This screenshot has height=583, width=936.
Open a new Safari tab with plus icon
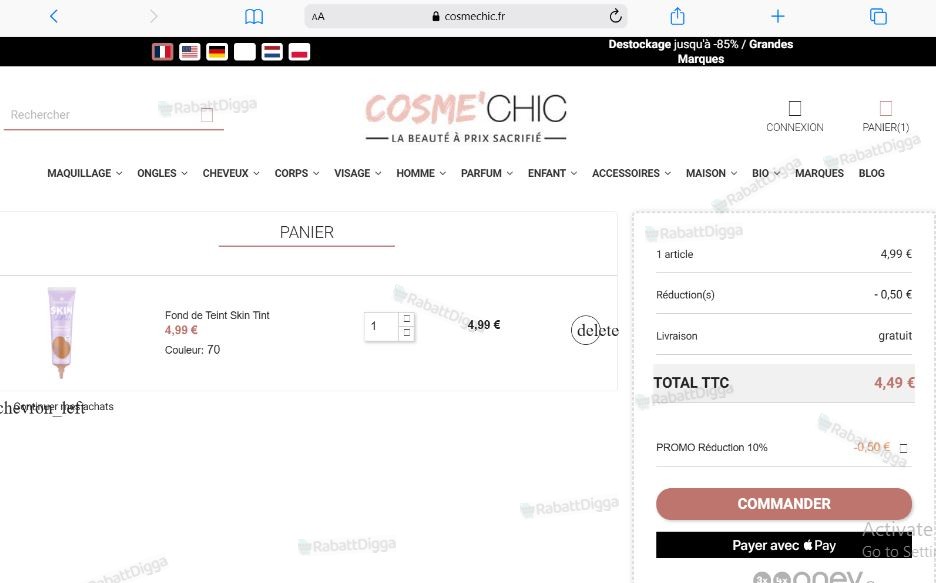click(x=777, y=16)
